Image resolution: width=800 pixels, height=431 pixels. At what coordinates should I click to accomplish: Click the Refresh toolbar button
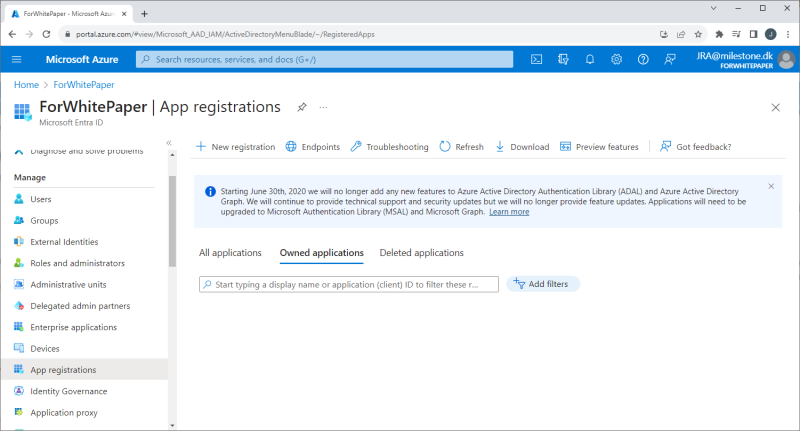(461, 147)
